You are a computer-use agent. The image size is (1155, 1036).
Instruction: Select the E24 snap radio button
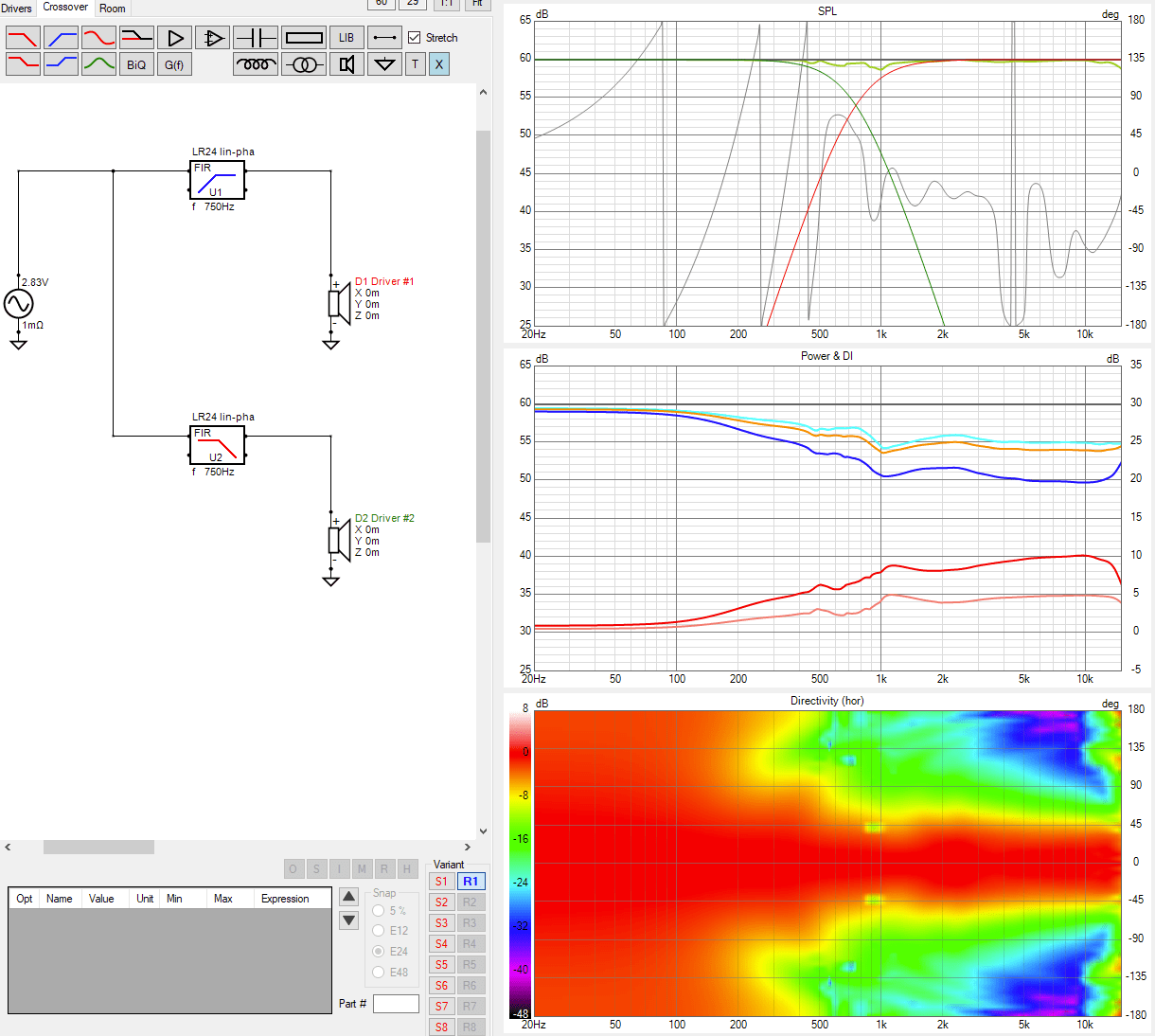[379, 952]
